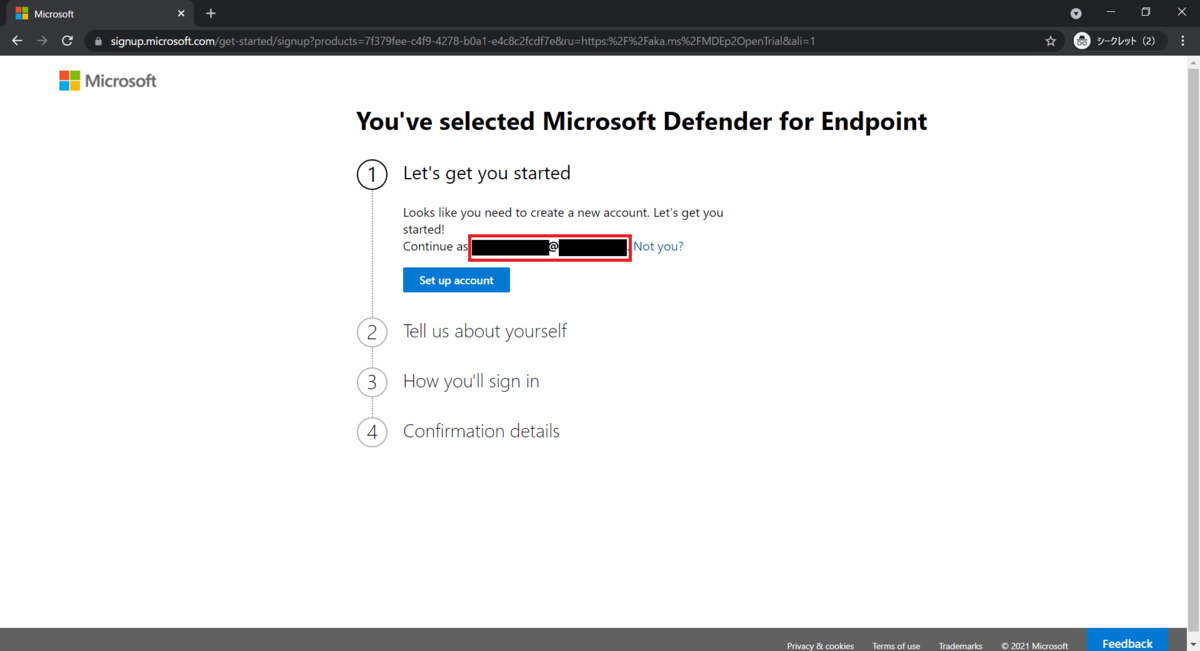Viewport: 1200px width, 651px height.
Task: Click step 1 circle 'Let's get you started'
Action: point(372,175)
